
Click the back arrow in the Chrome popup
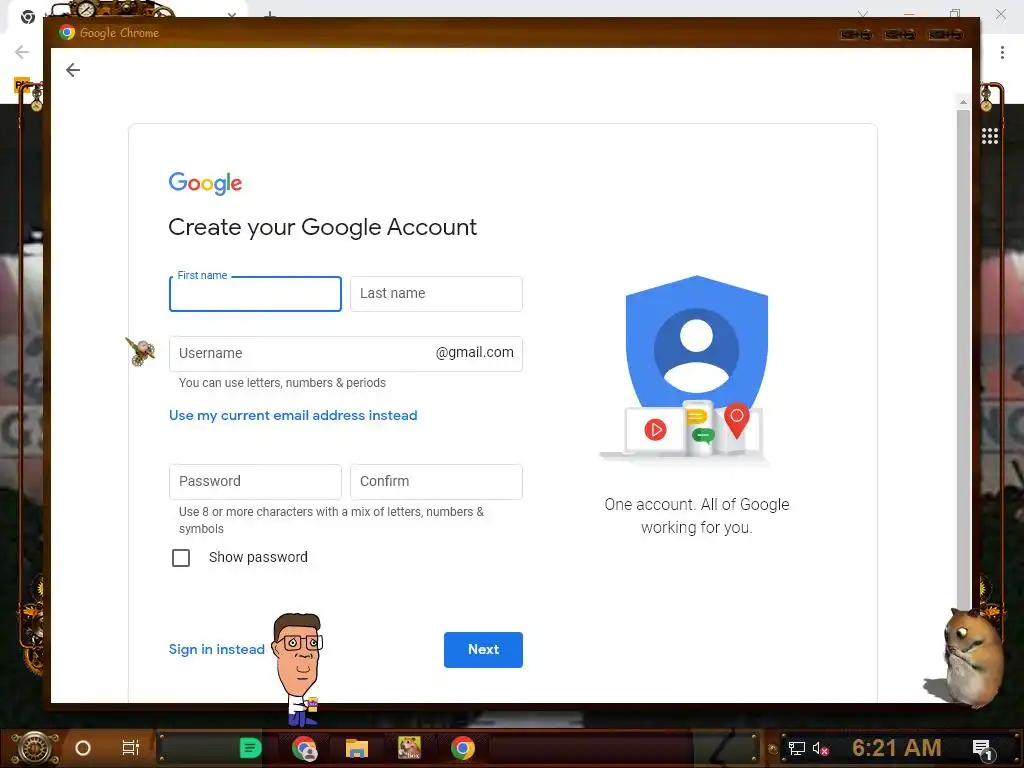(73, 70)
